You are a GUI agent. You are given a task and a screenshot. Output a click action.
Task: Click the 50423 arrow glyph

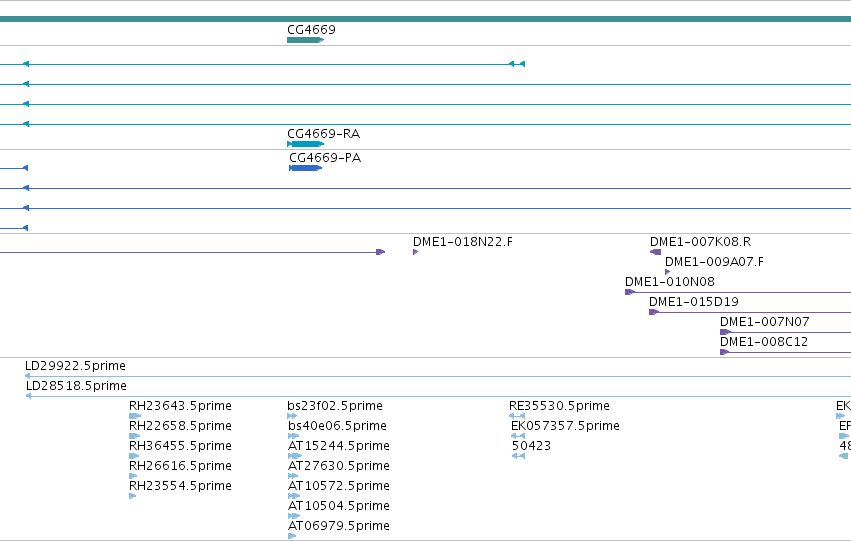pos(518,456)
